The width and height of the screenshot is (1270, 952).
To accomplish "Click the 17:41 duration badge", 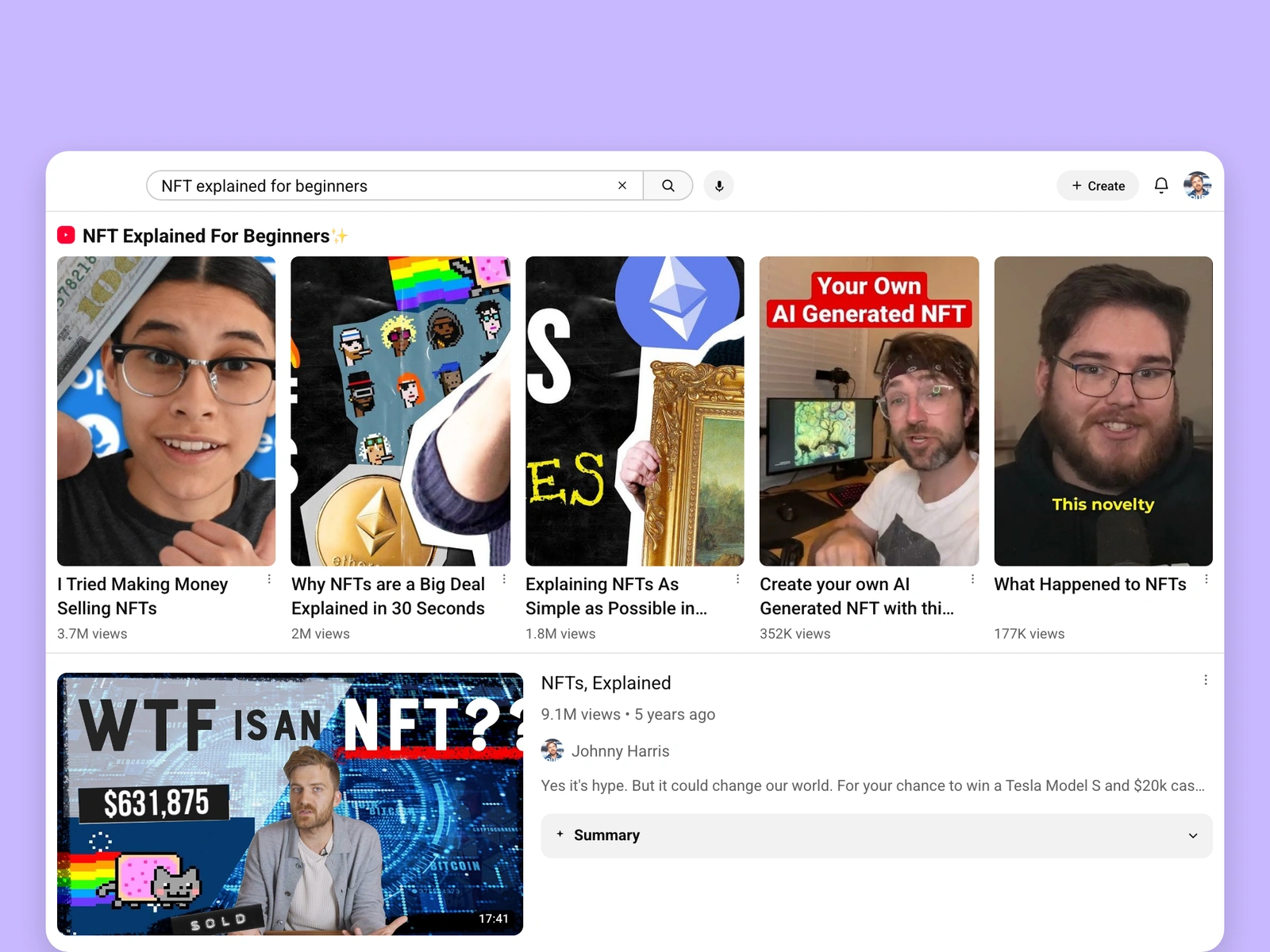I will (x=494, y=919).
